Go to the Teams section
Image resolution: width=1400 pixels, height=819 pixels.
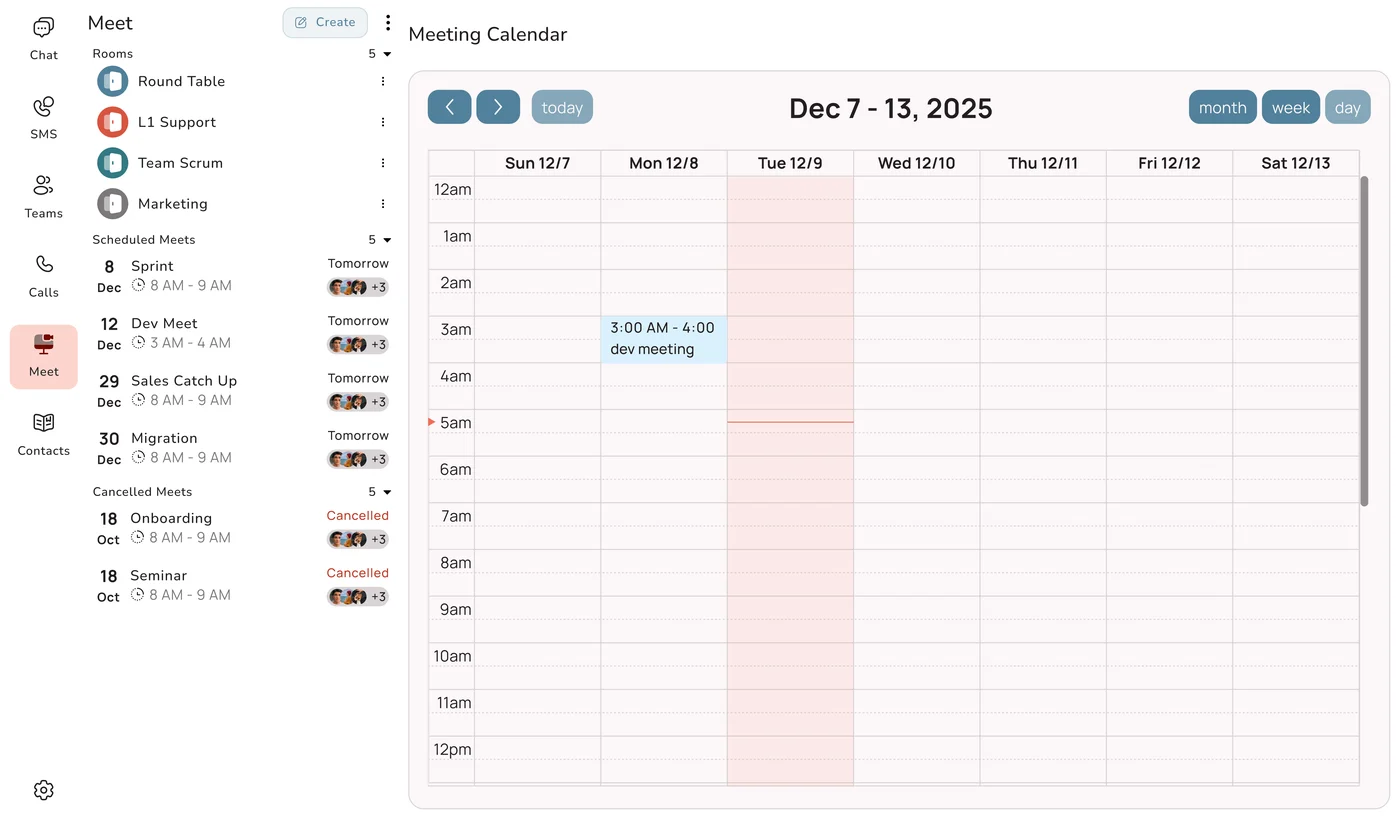[x=43, y=198]
